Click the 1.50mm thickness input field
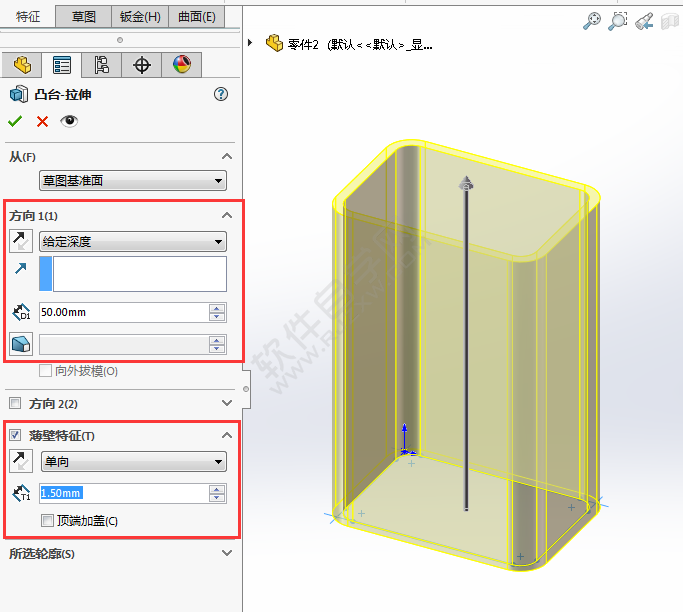 (124, 494)
